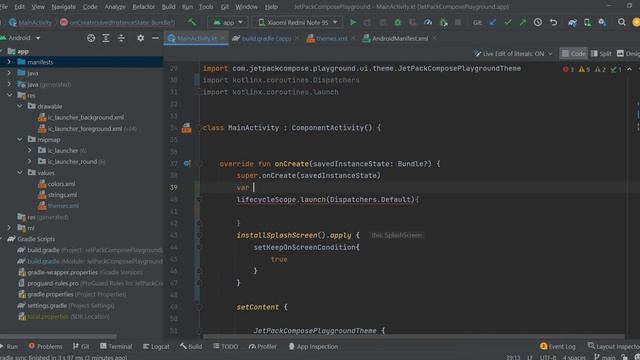Expand the manifests folder

point(9,62)
